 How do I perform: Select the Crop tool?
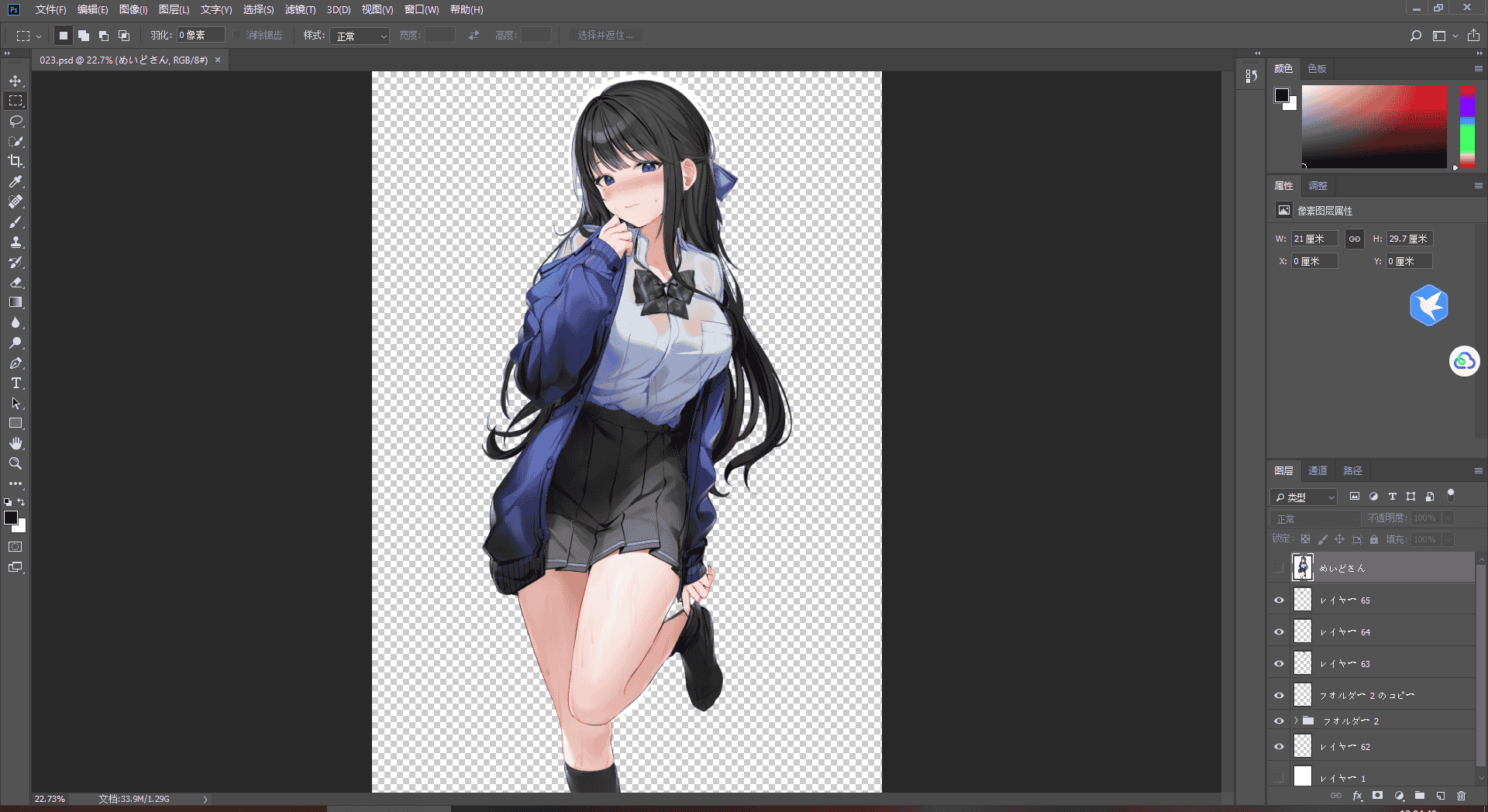(x=15, y=161)
